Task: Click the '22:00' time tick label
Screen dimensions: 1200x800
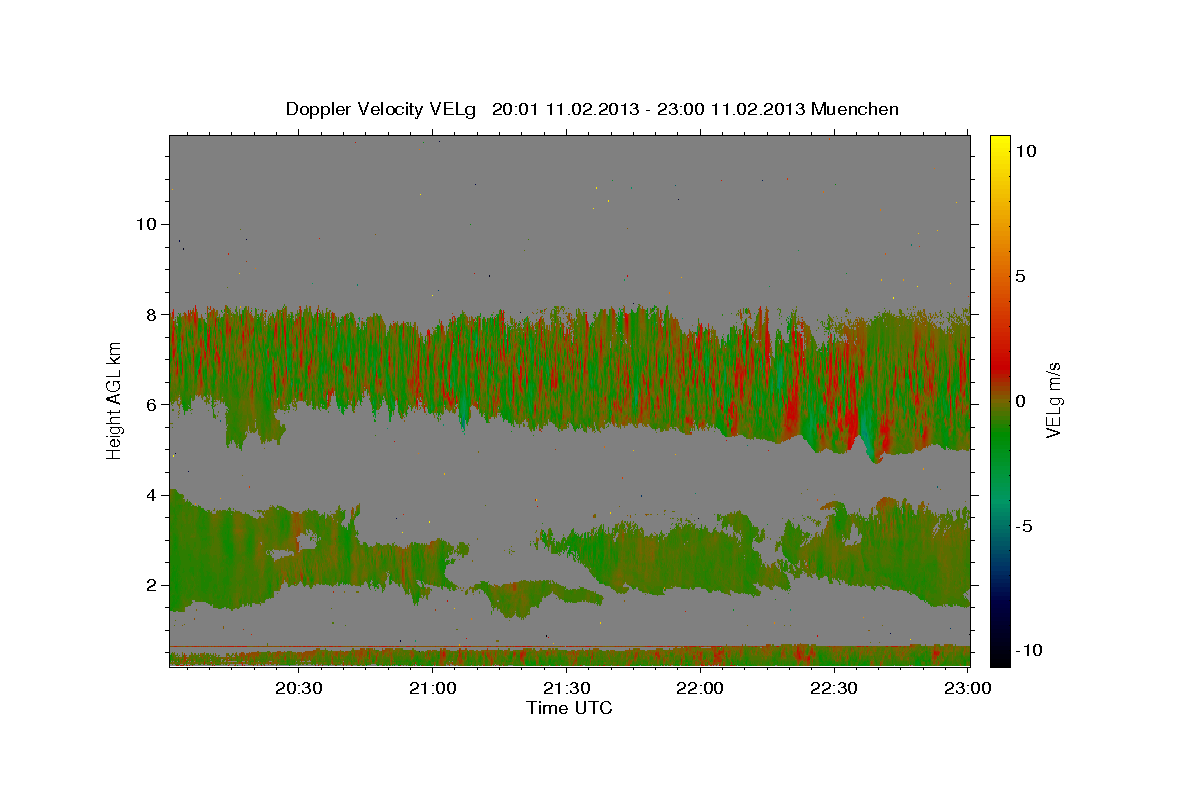Action: 701,688
